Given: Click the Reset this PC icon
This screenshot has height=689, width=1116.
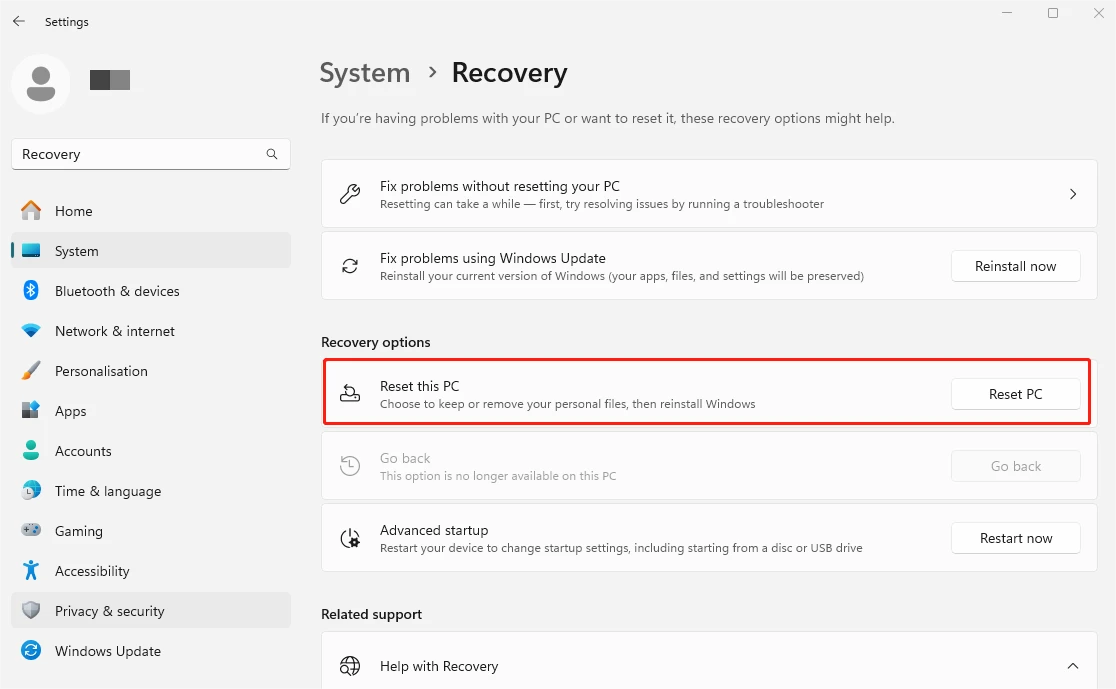Looking at the screenshot, I should (x=350, y=394).
